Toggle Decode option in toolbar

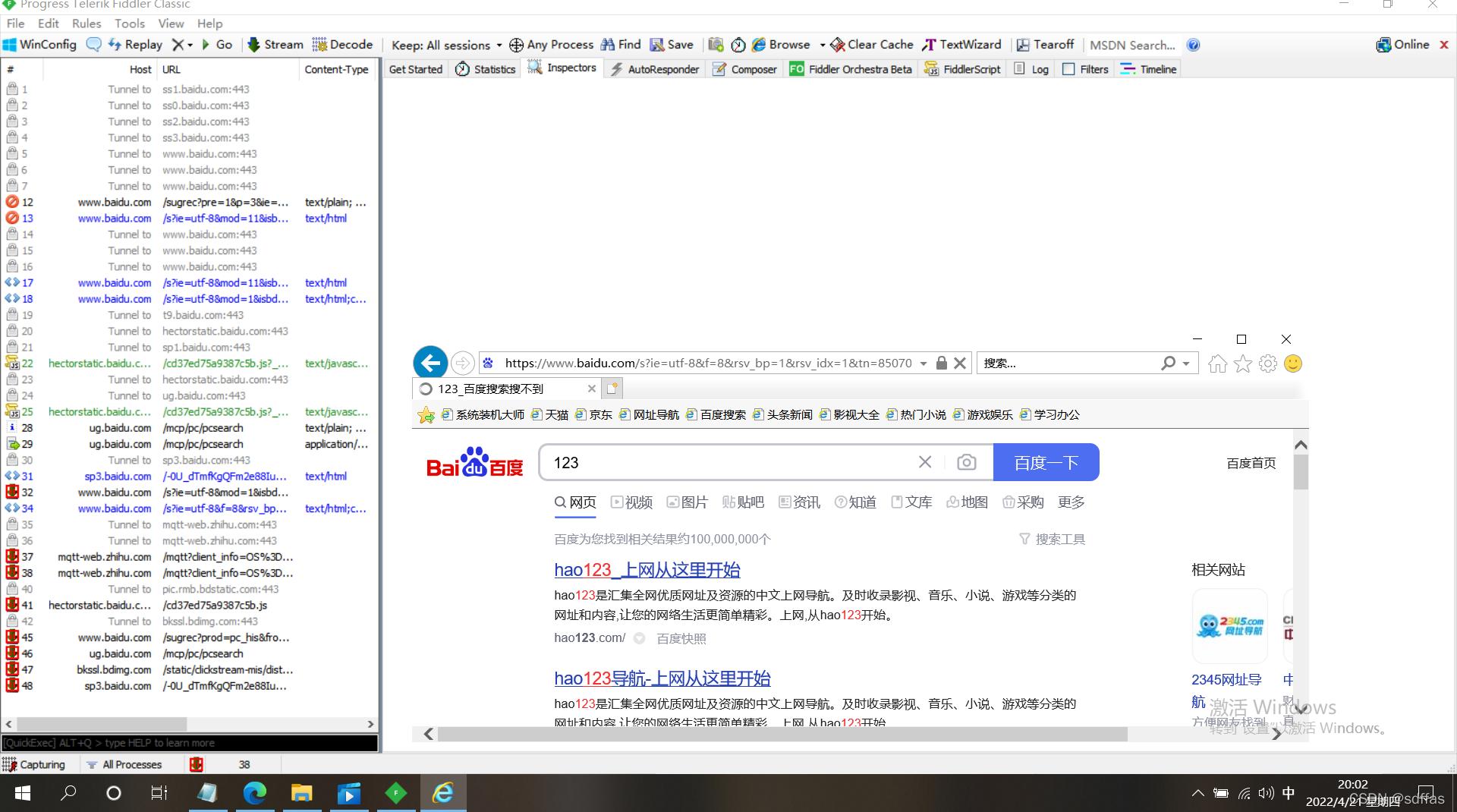coord(342,45)
